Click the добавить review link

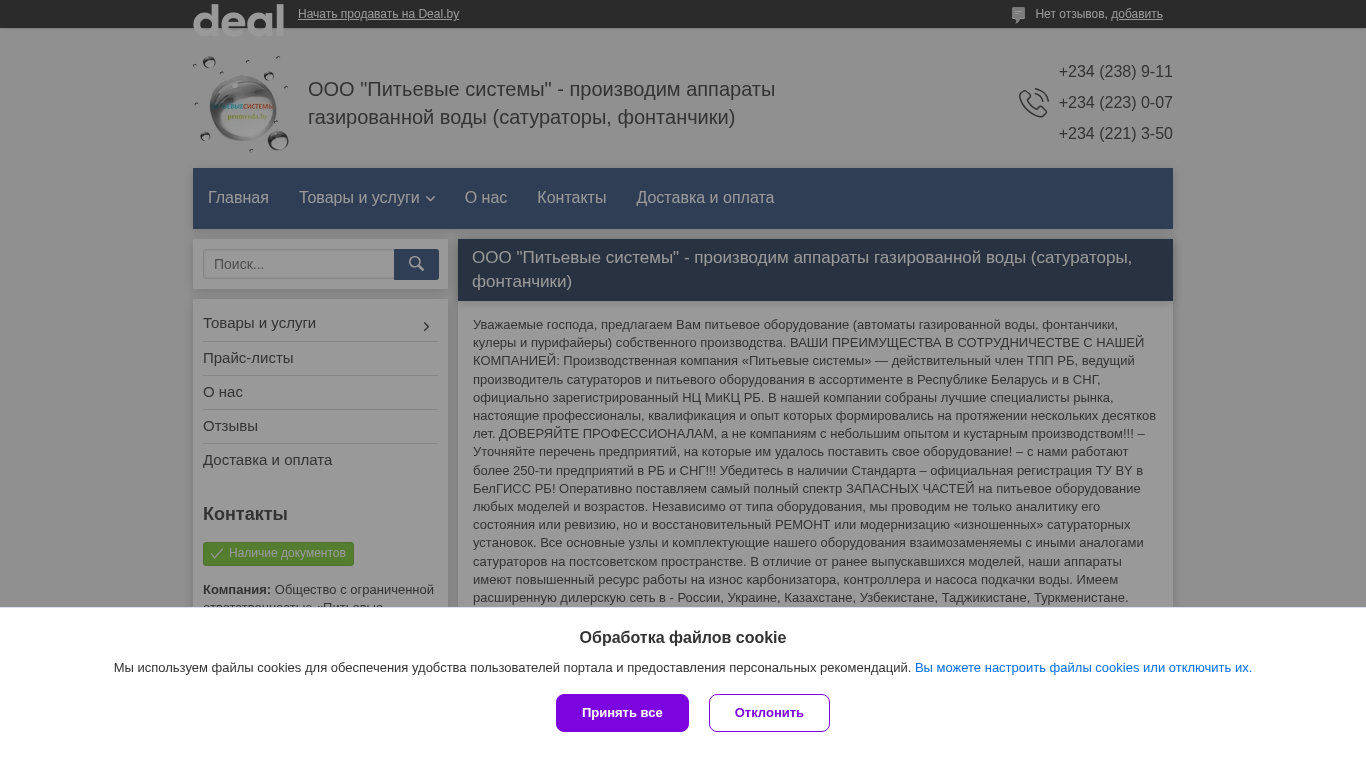pos(1137,14)
